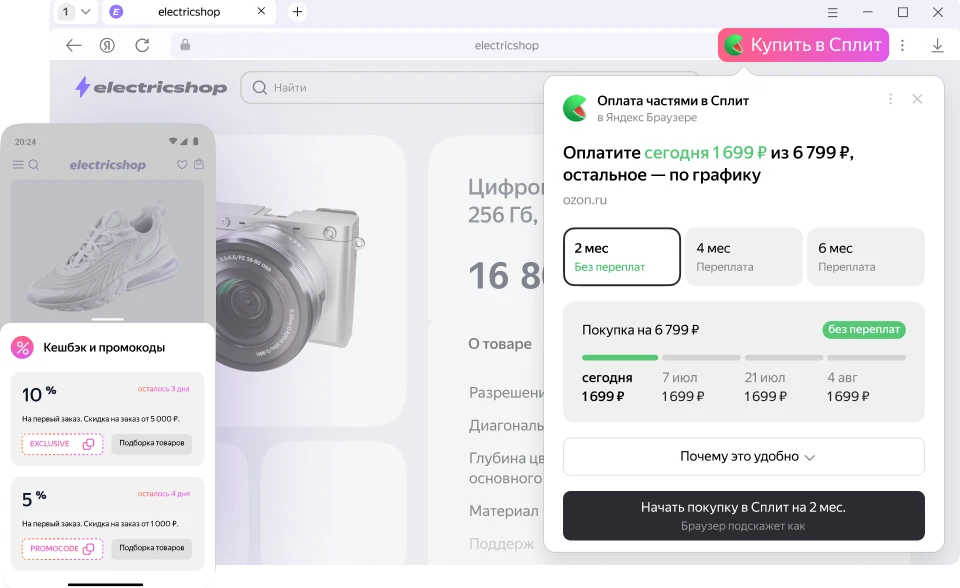The image size is (960, 588).
Task: Select the 2 мес payment plan
Action: [x=621, y=257]
